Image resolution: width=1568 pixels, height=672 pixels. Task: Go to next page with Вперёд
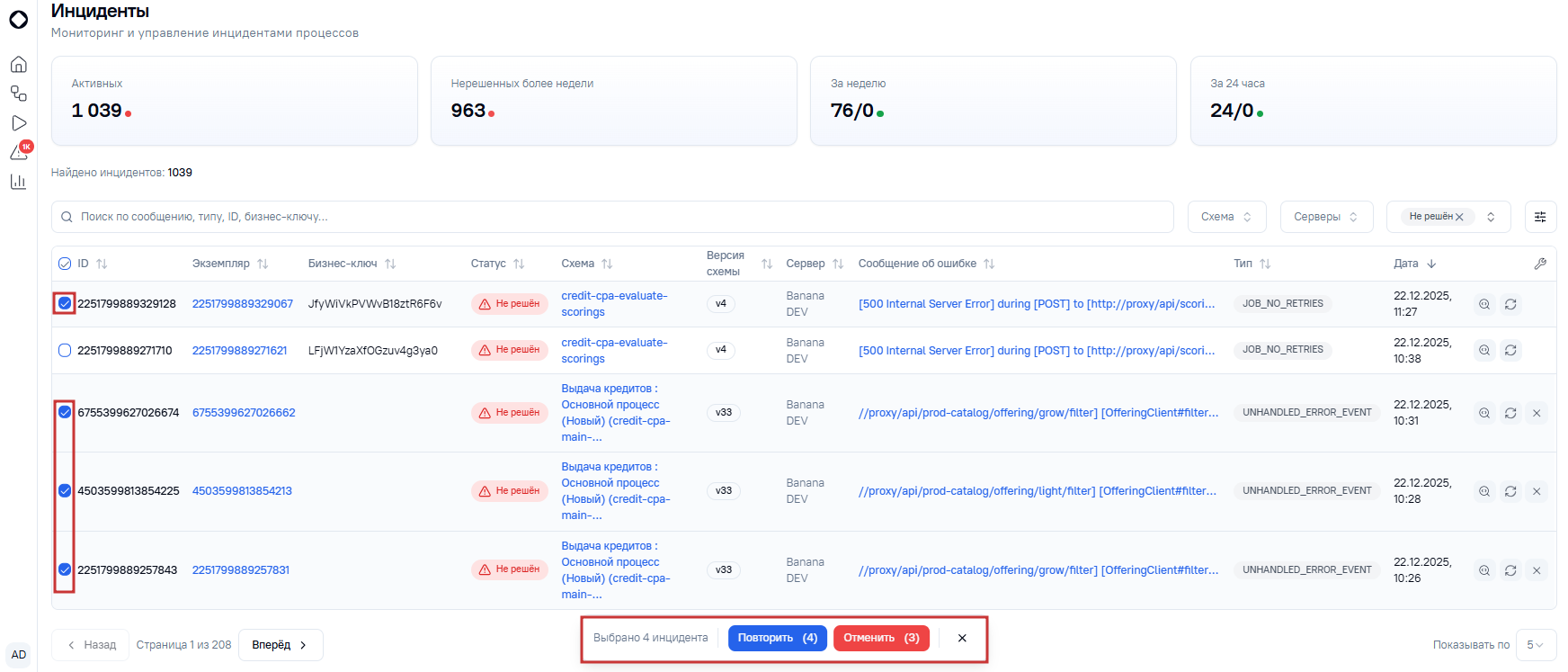pyautogui.click(x=281, y=645)
